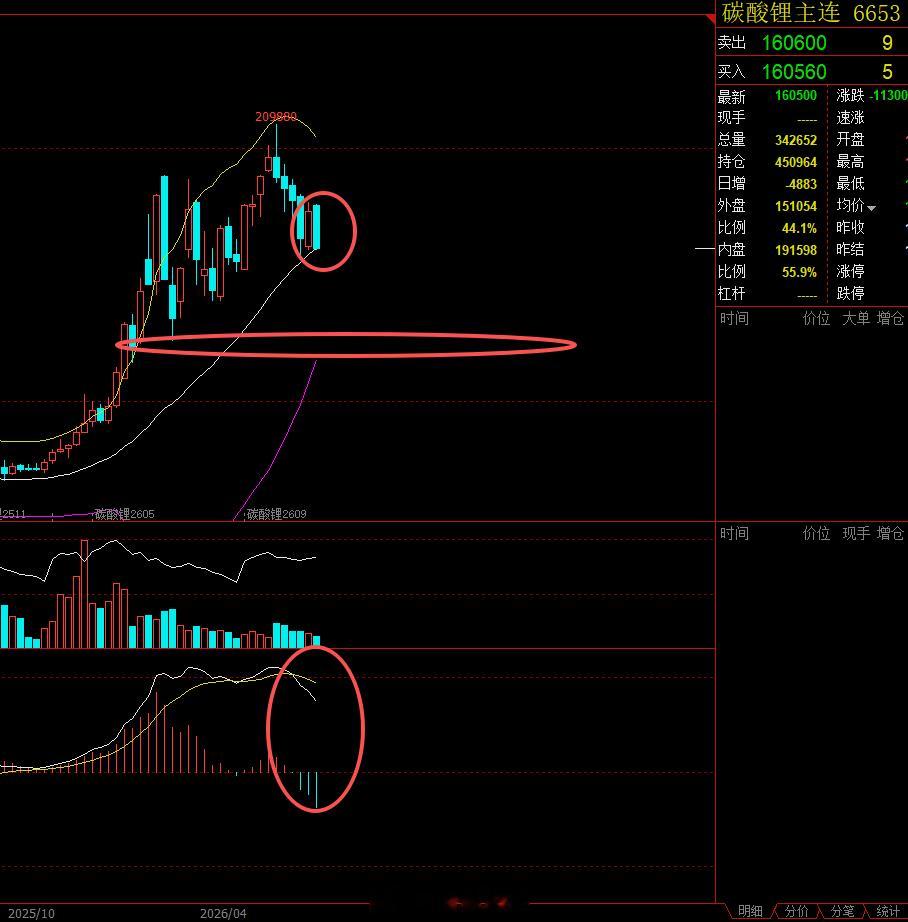Screen dimensions: 908x922
Task: Click the 44.1% ratio value
Action: [799, 228]
